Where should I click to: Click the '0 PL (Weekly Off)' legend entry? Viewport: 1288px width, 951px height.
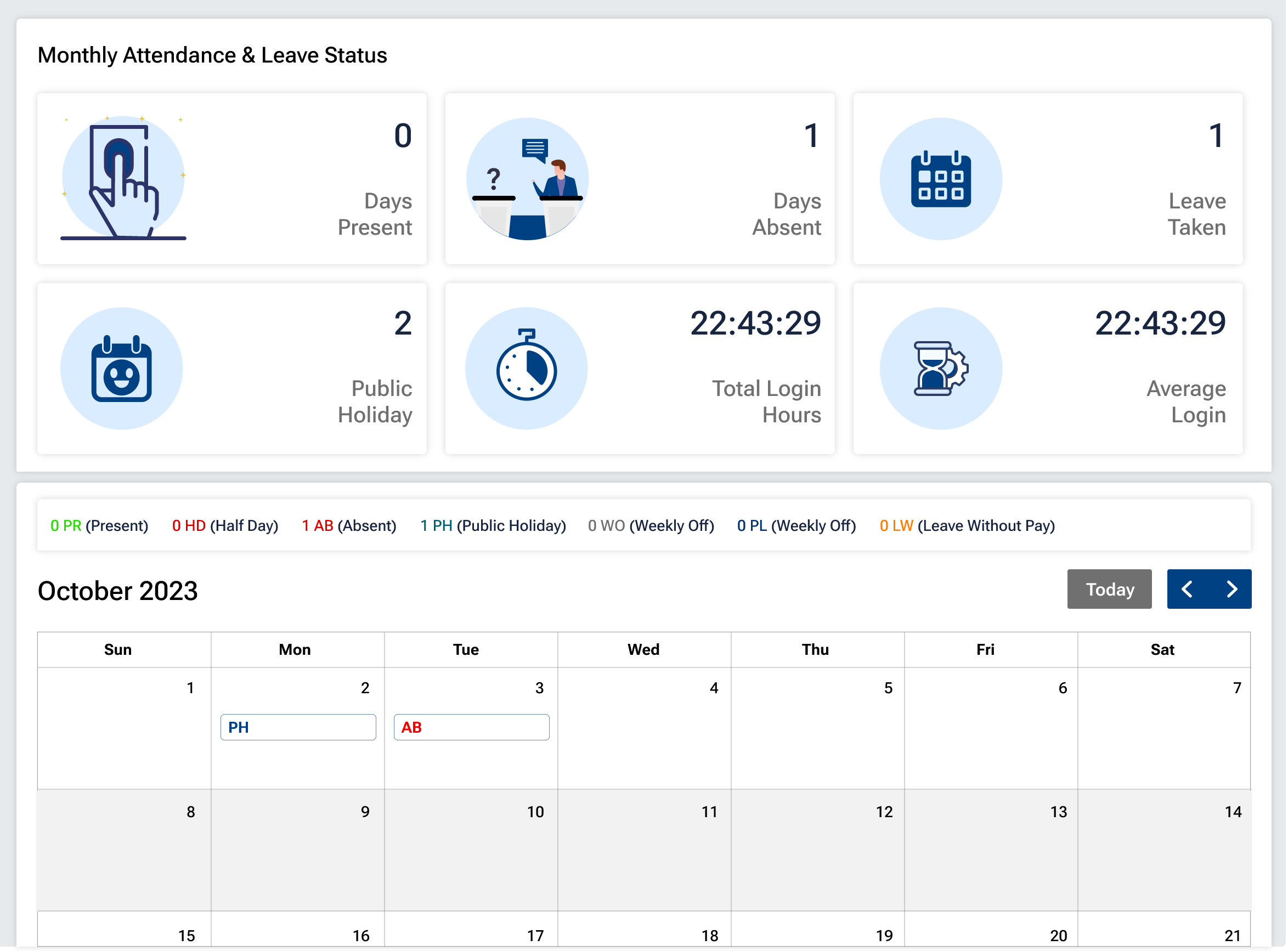point(798,526)
